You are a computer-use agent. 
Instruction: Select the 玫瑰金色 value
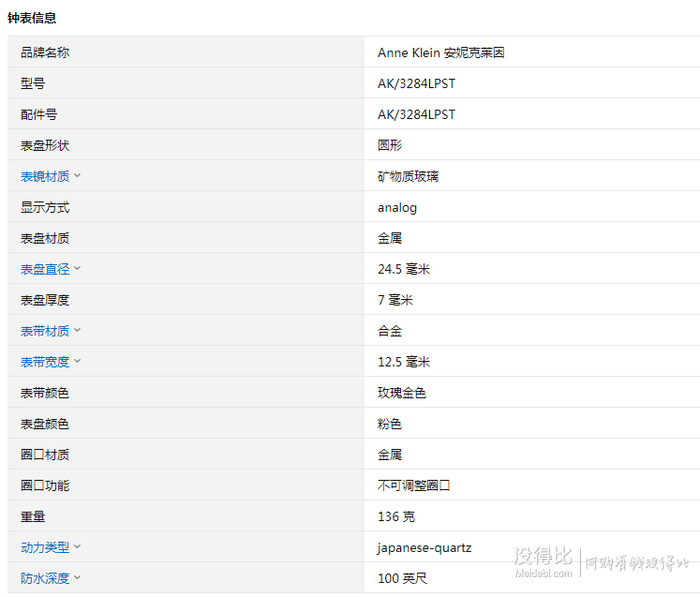402,393
